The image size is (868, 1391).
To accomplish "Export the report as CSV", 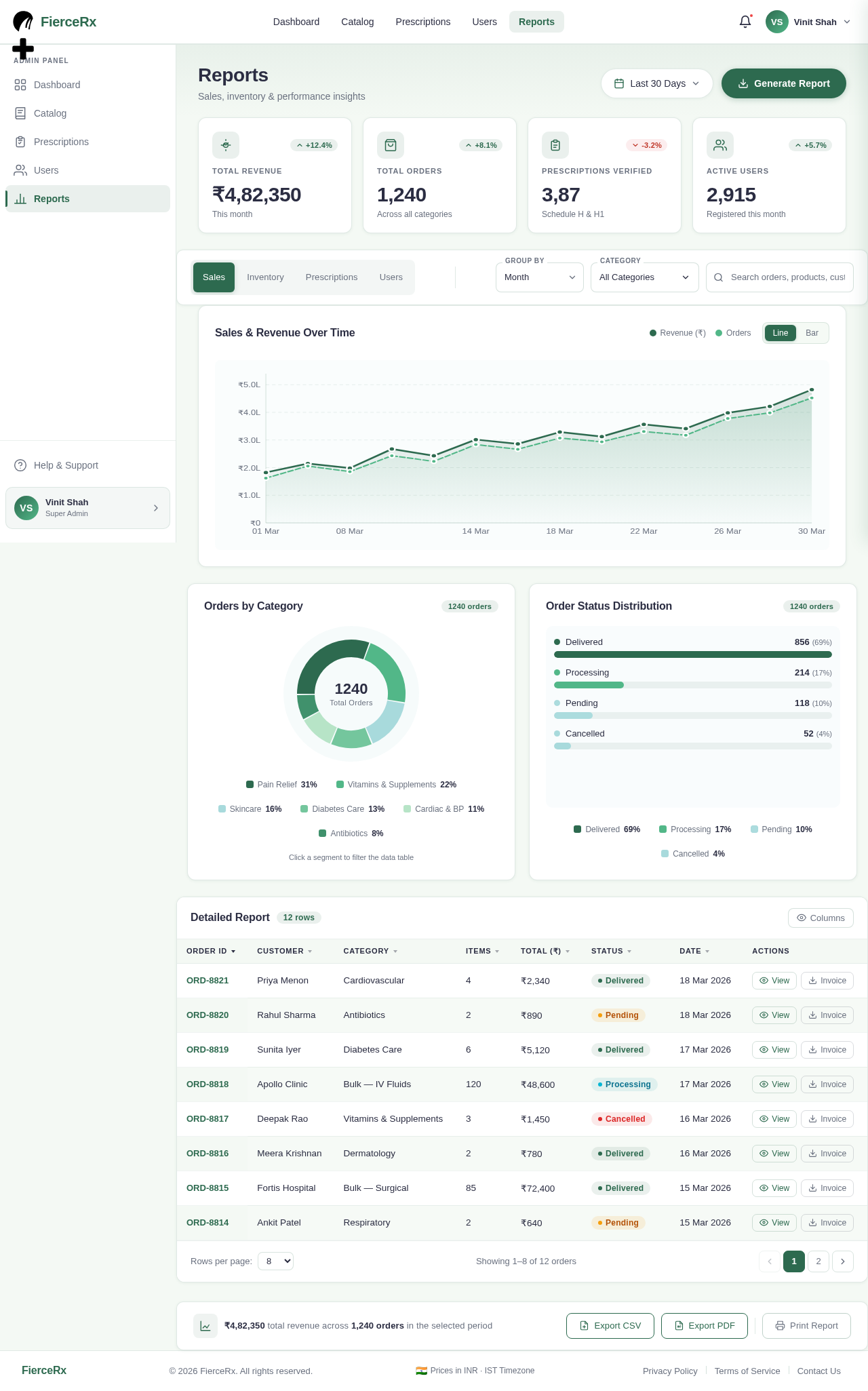I will (x=610, y=1326).
